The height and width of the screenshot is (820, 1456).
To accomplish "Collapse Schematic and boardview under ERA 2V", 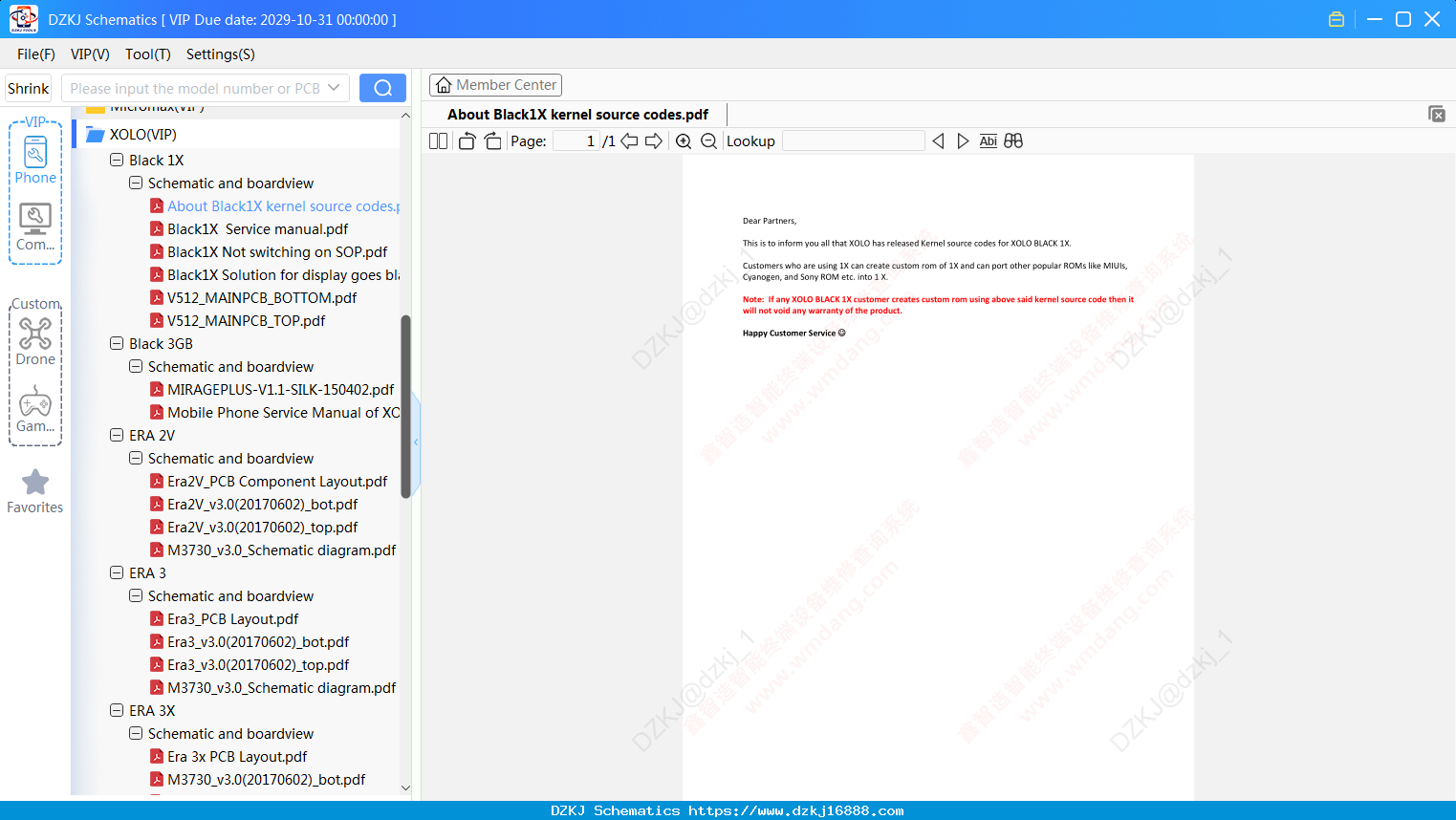I will (136, 459).
